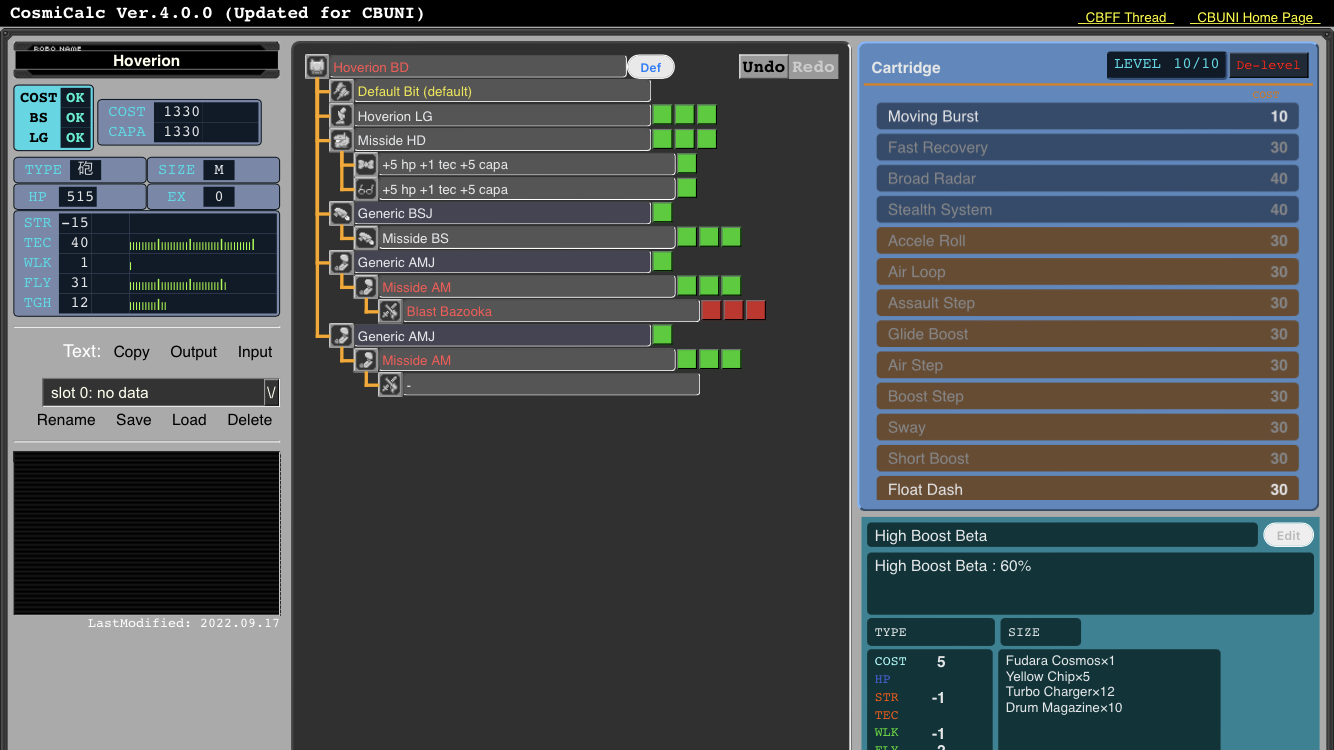Viewport: 1334px width, 750px height.
Task: Click the body part icon beside Hoverion BD
Action: [317, 67]
